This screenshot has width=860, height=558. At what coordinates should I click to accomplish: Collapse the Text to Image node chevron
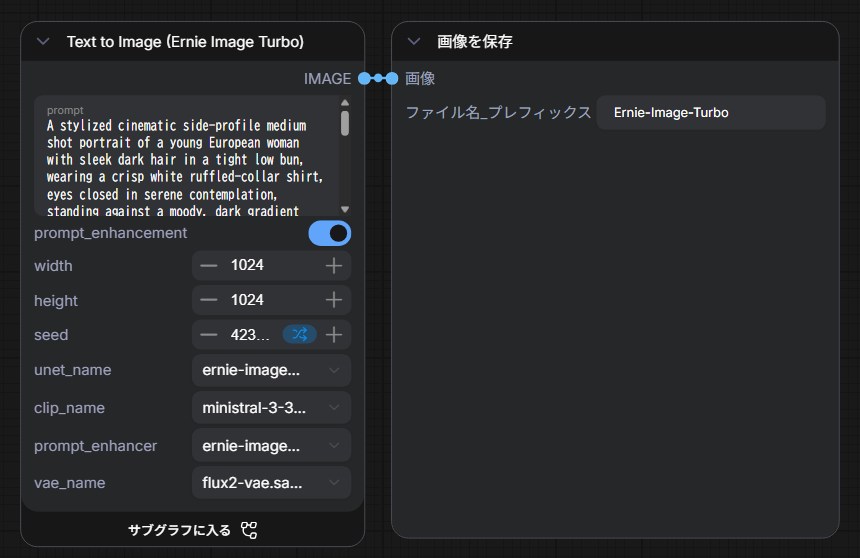pyautogui.click(x=43, y=42)
